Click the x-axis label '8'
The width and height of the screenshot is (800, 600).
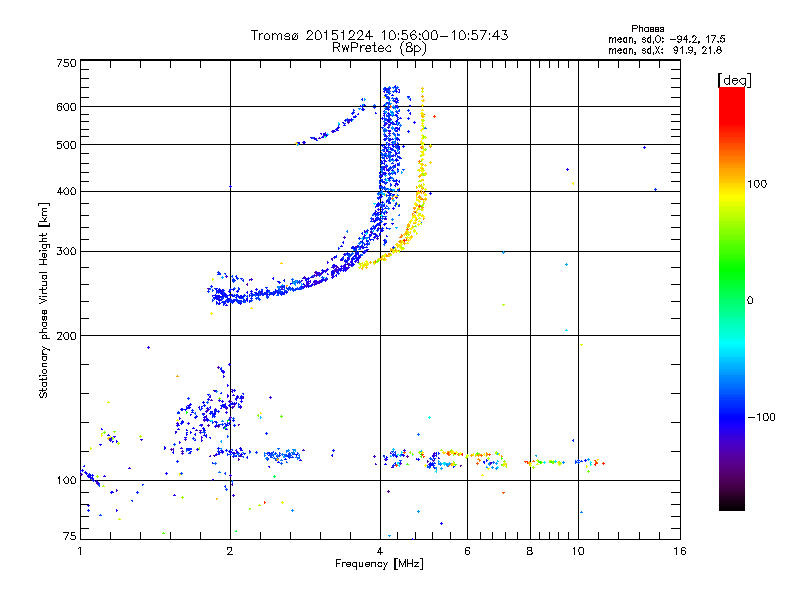pos(530,551)
